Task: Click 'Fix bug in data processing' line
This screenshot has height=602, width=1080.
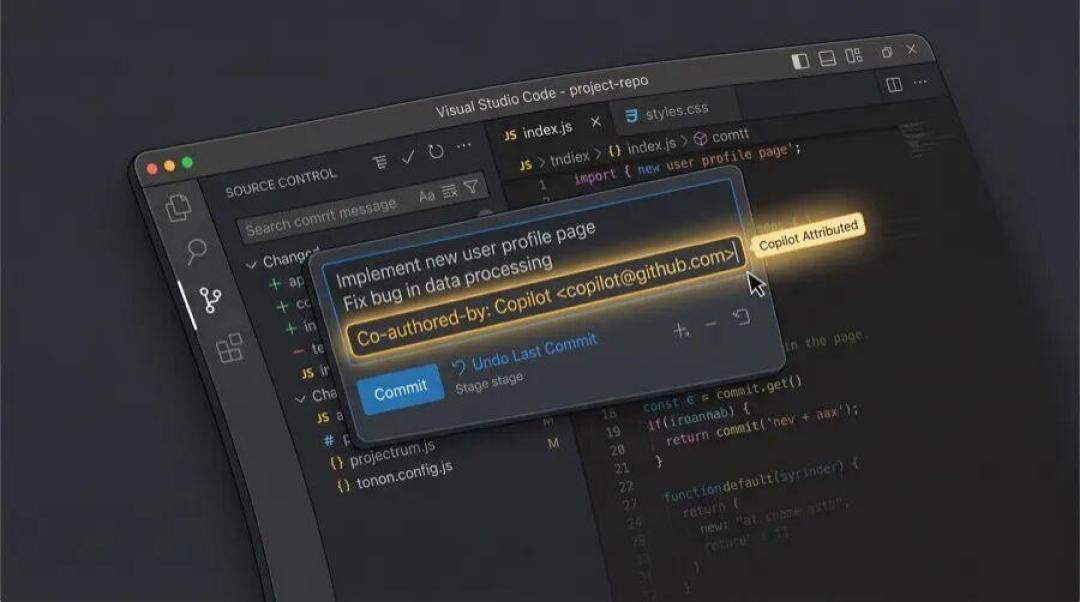Action: 448,283
